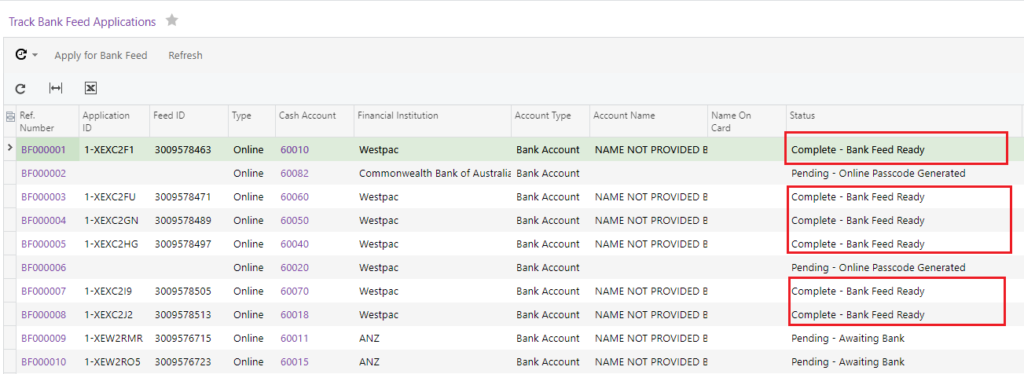Open reference link BF000003
The width and height of the screenshot is (1024, 374).
(x=44, y=197)
